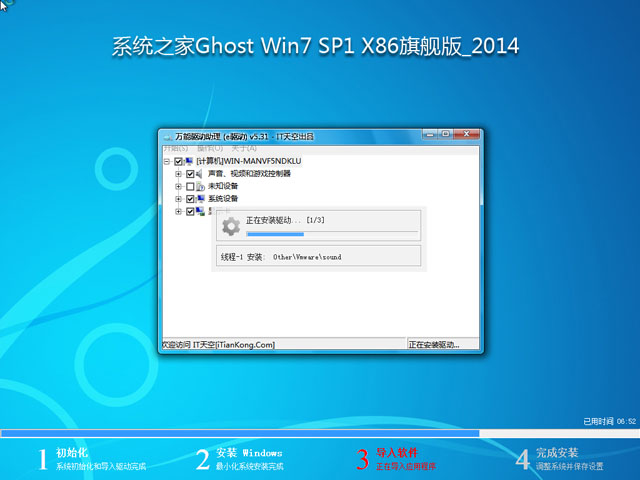Click the 线程-1 安装: Other\Vmware\sound line
Viewport: 640px width, 480px height.
pyautogui.click(x=281, y=257)
